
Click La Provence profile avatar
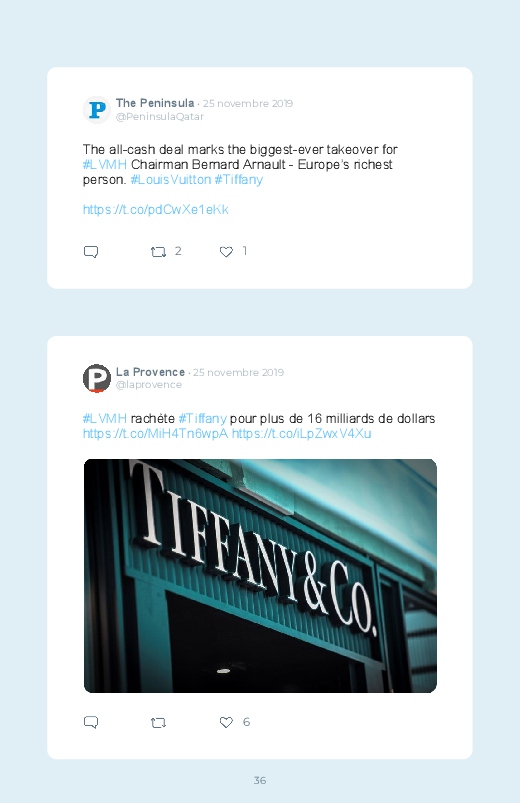click(97, 378)
